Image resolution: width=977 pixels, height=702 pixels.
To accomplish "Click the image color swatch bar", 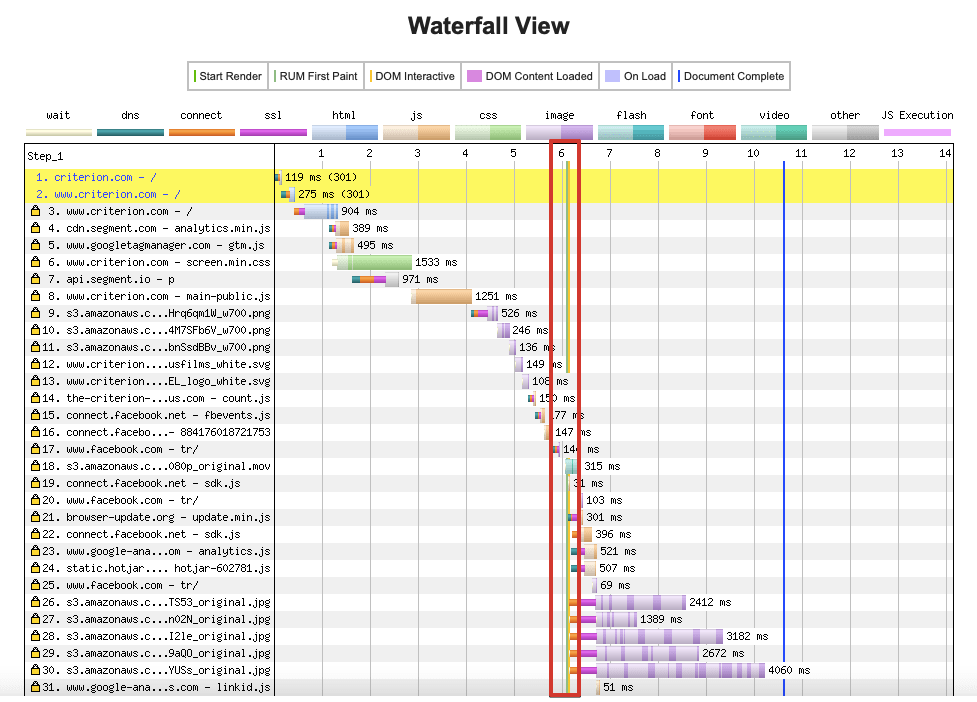I will click(x=560, y=132).
